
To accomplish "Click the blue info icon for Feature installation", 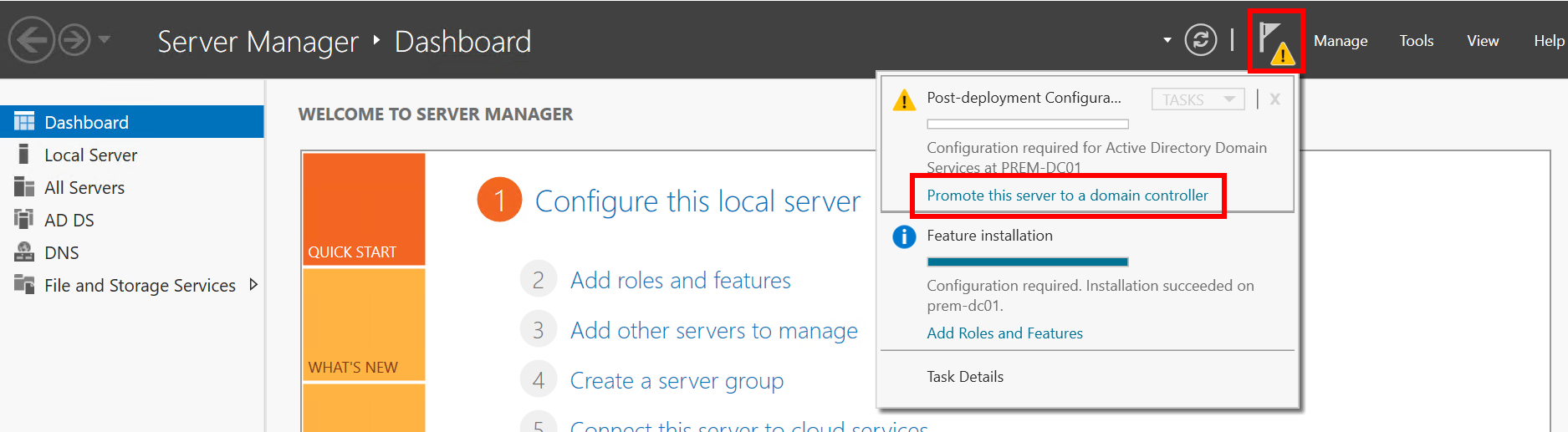I will coord(904,237).
